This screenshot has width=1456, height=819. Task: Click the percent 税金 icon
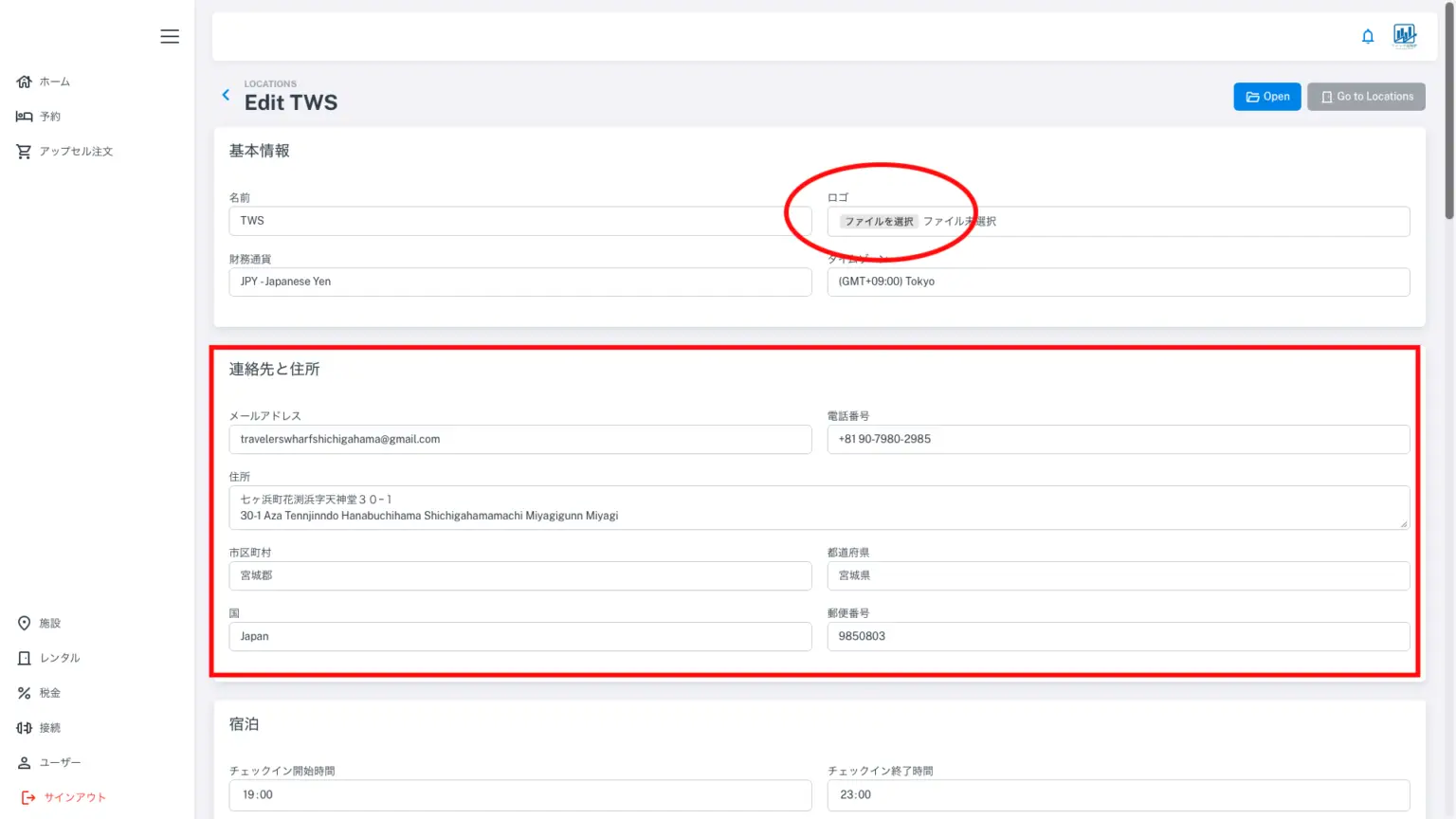pos(25,693)
